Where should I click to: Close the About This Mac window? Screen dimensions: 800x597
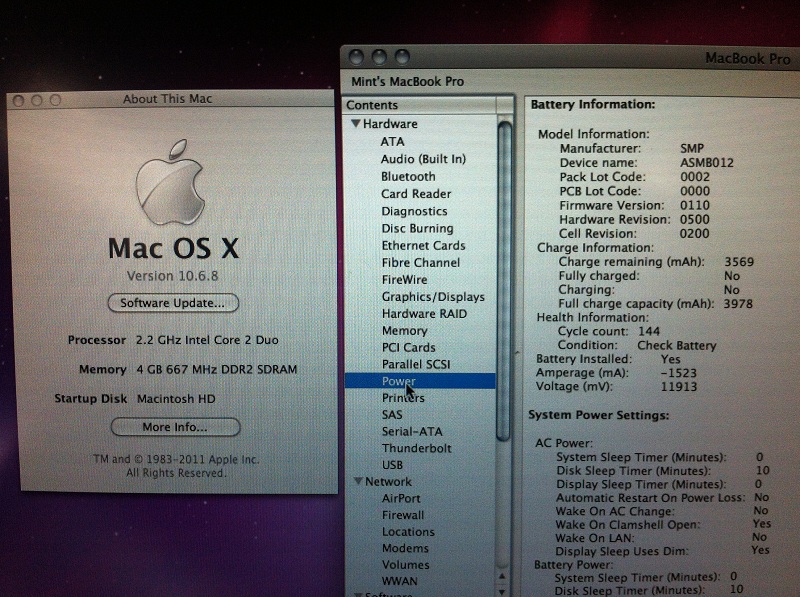click(18, 101)
